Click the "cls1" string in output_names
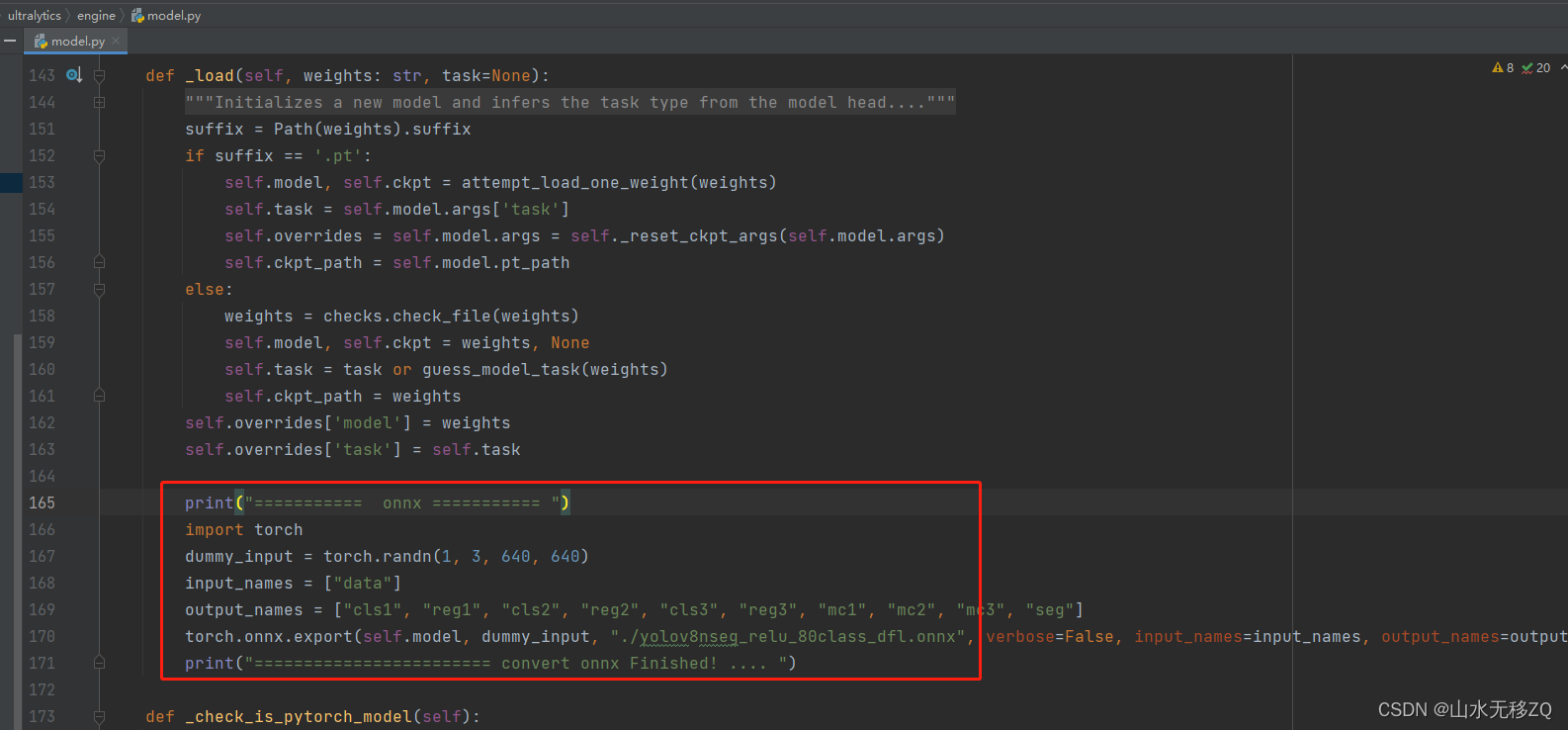1568x730 pixels. [373, 610]
